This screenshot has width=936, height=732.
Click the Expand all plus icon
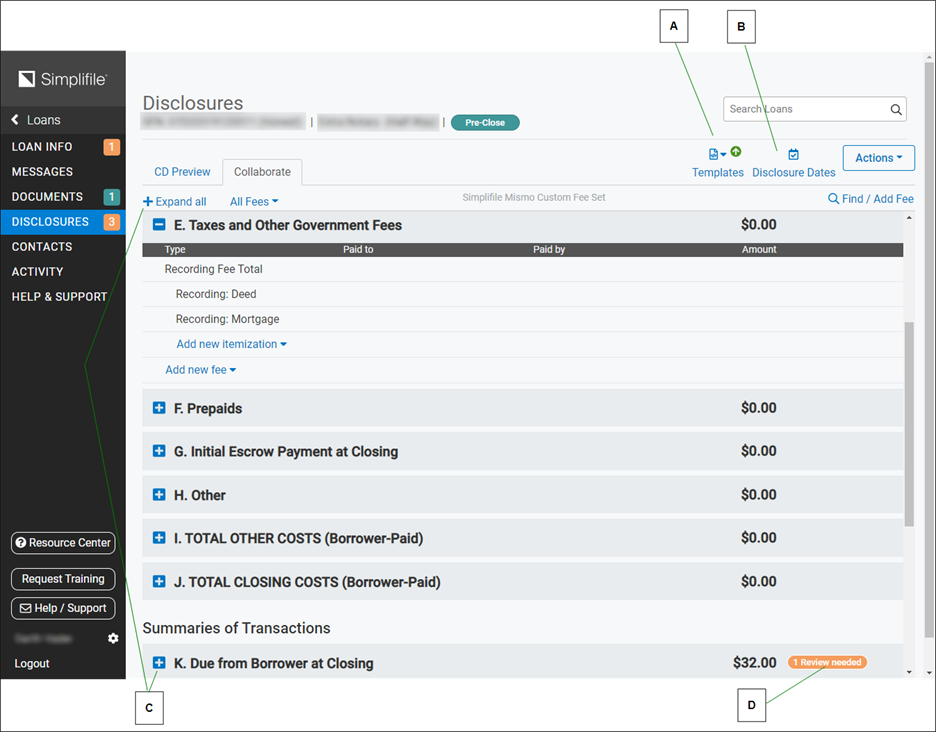[148, 202]
